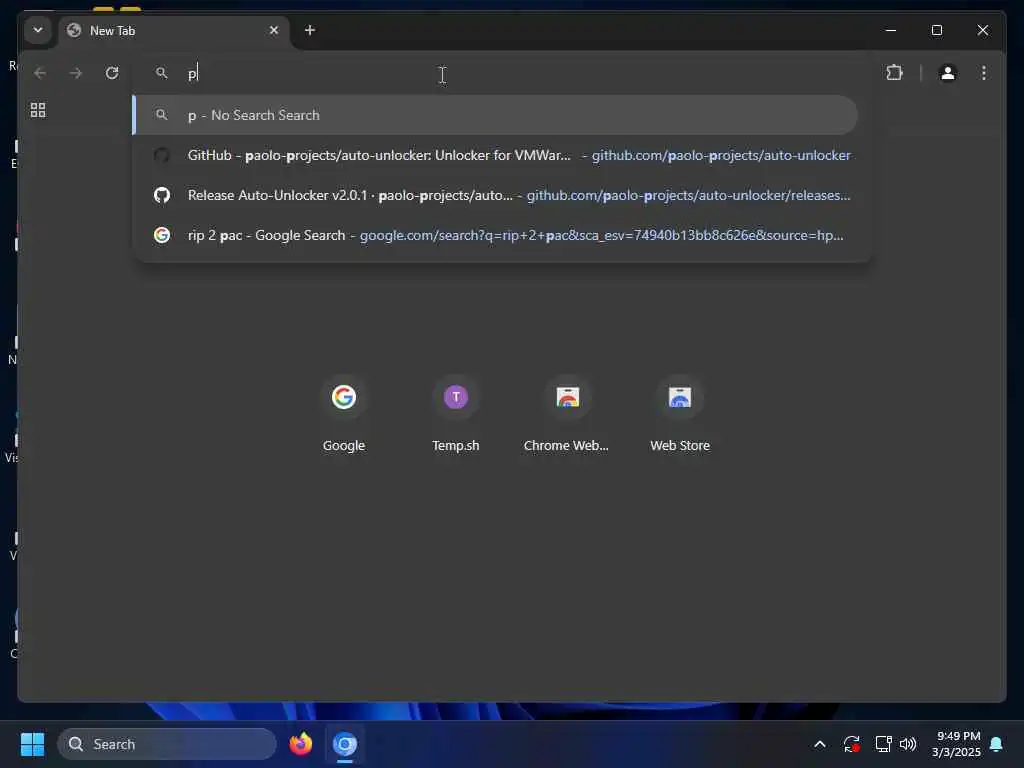Click the magnifier icon beside first suggestion
Screen dimensions: 1024x768
[x=161, y=115]
